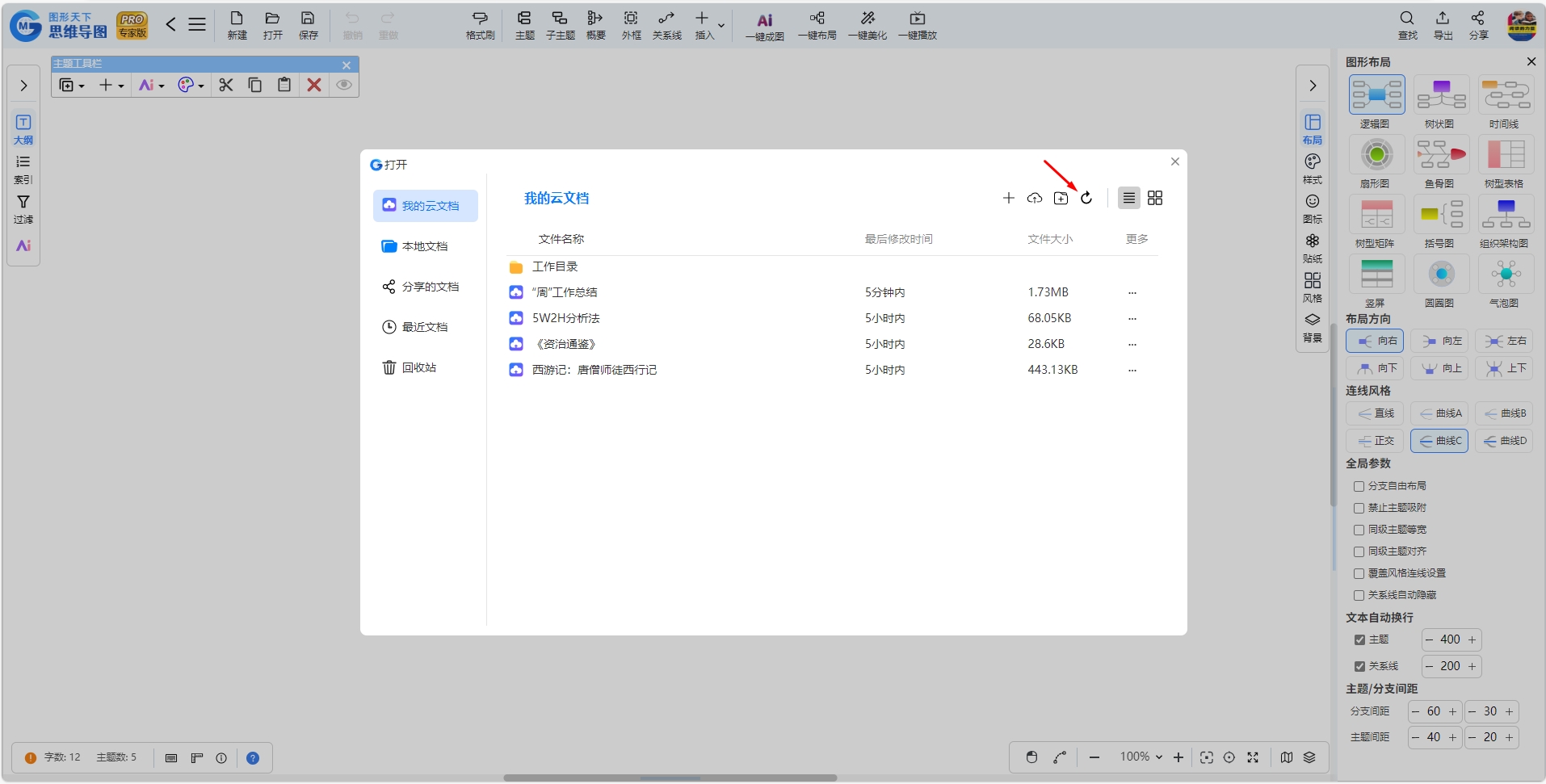
Task: Open the zoom 100% dropdown
Action: pyautogui.click(x=1141, y=757)
